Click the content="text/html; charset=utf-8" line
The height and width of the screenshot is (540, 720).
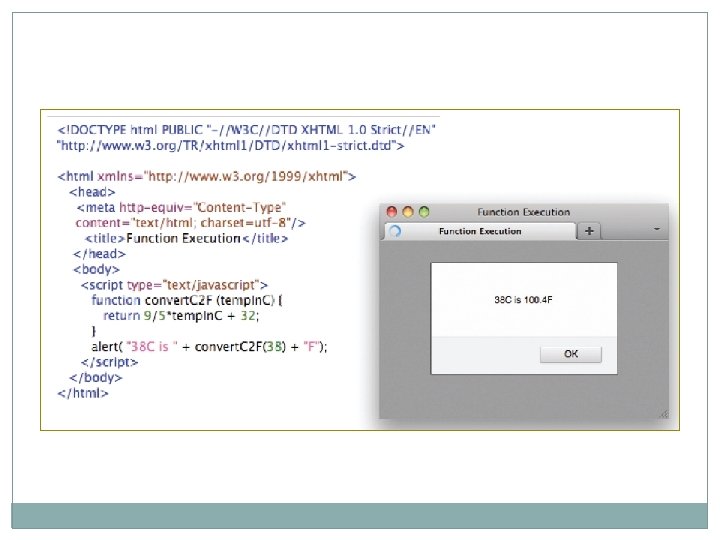pyautogui.click(x=191, y=223)
